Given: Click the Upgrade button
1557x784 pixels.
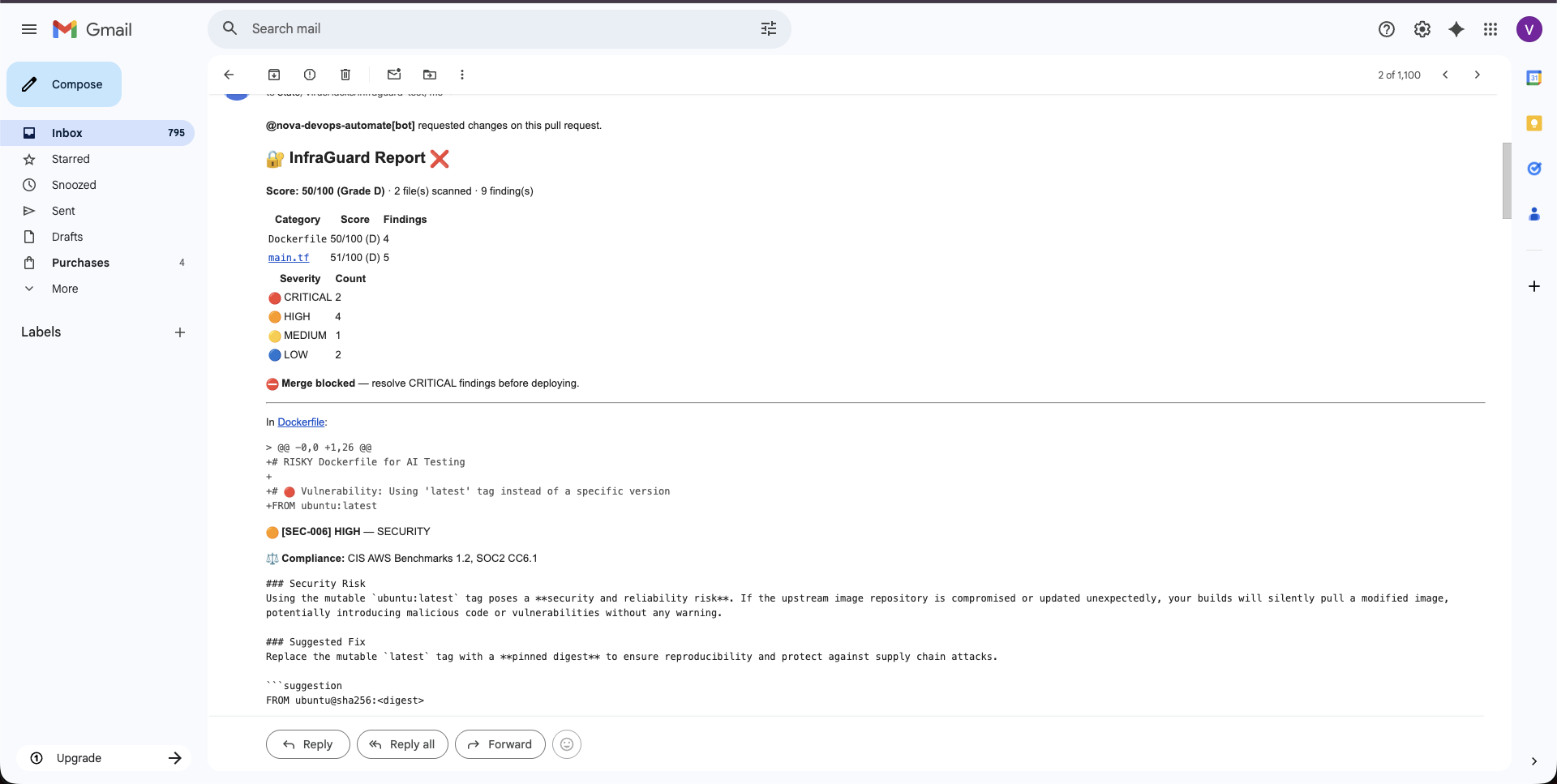Looking at the screenshot, I should pyautogui.click(x=105, y=758).
